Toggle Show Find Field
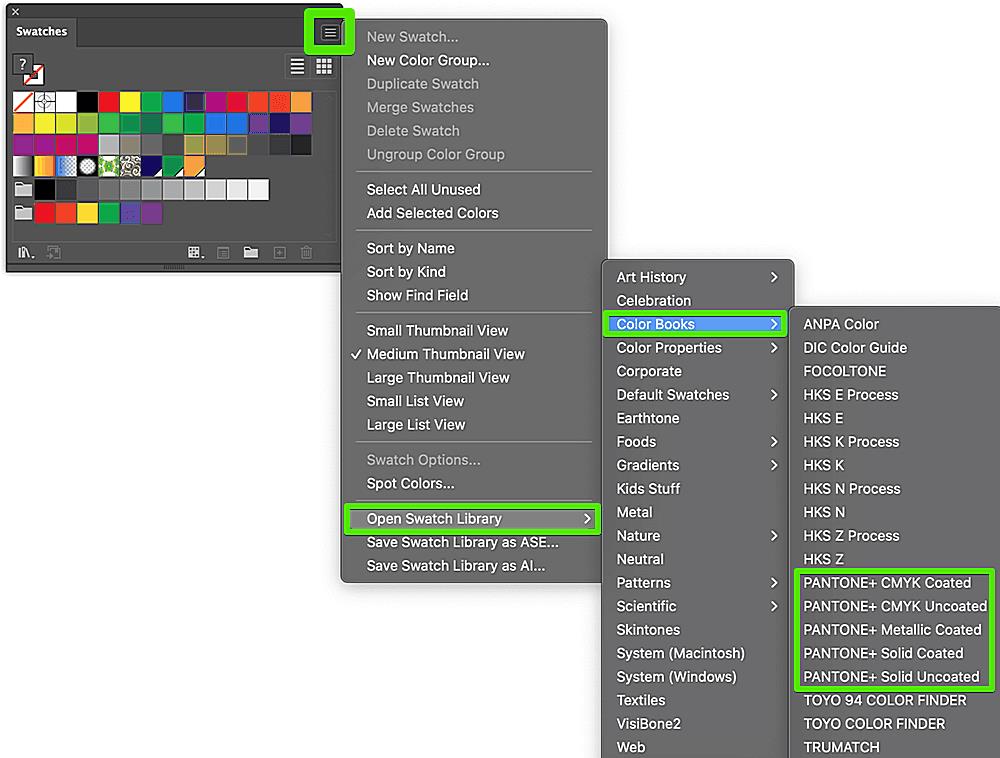The width and height of the screenshot is (1000, 758). [x=417, y=295]
